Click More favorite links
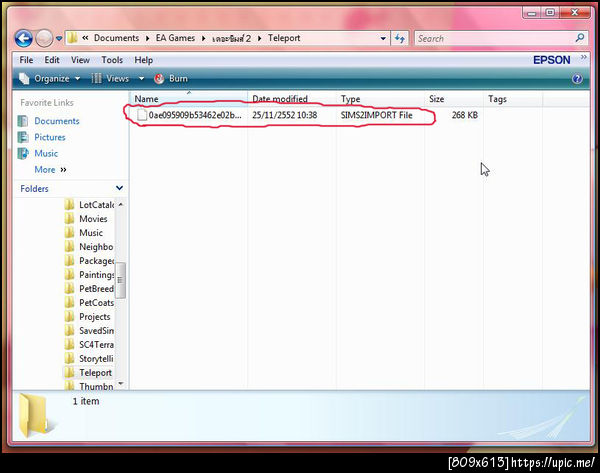Screen dimensions: 600x473 click(50, 170)
